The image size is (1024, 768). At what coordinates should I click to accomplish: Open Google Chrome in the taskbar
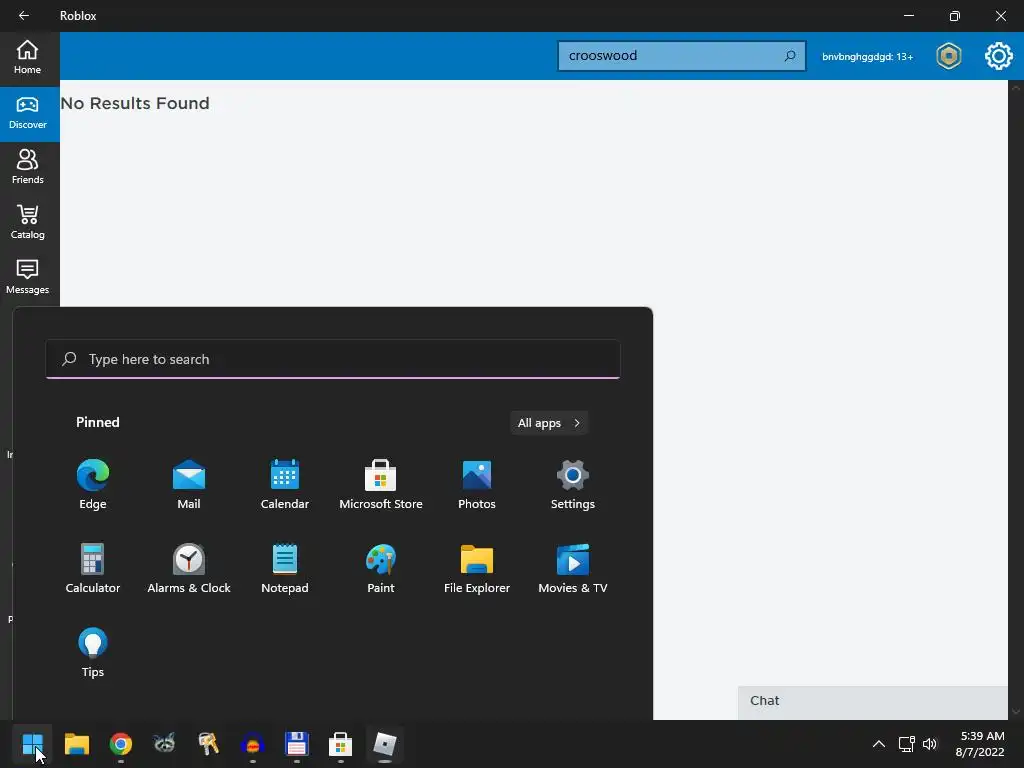pyautogui.click(x=121, y=744)
